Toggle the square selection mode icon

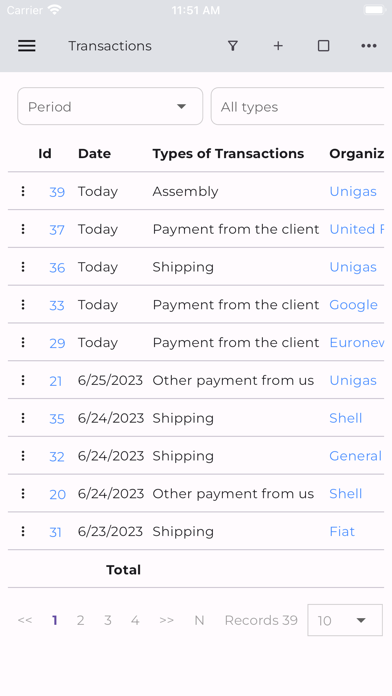pyautogui.click(x=324, y=46)
